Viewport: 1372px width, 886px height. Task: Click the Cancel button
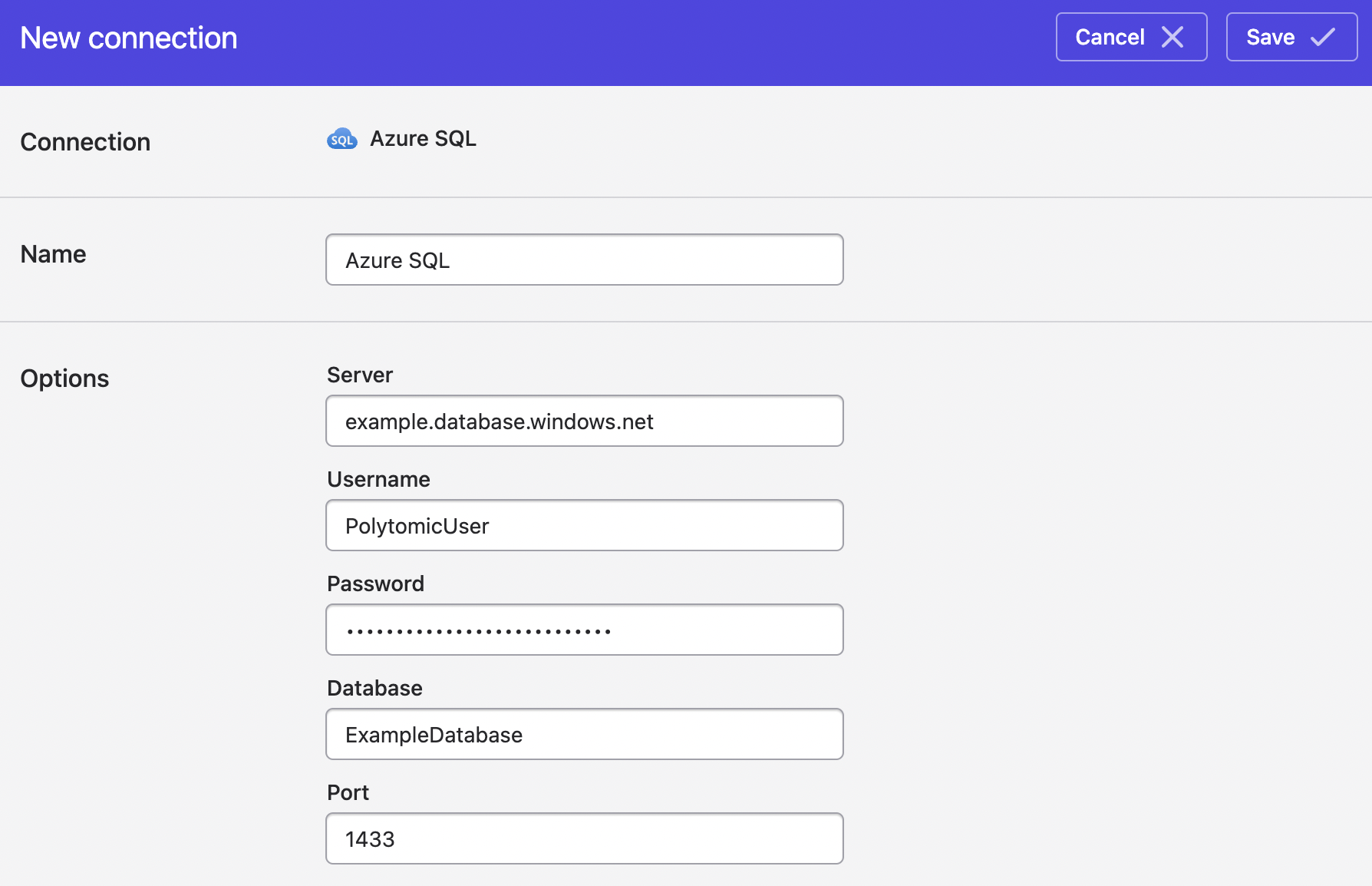1131,37
